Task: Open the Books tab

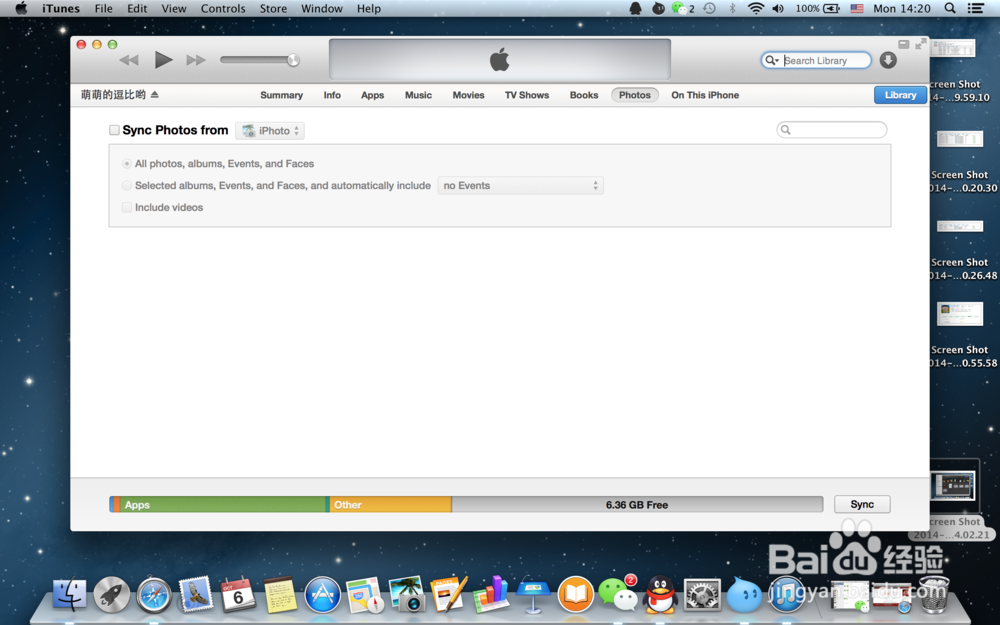Action: 584,95
